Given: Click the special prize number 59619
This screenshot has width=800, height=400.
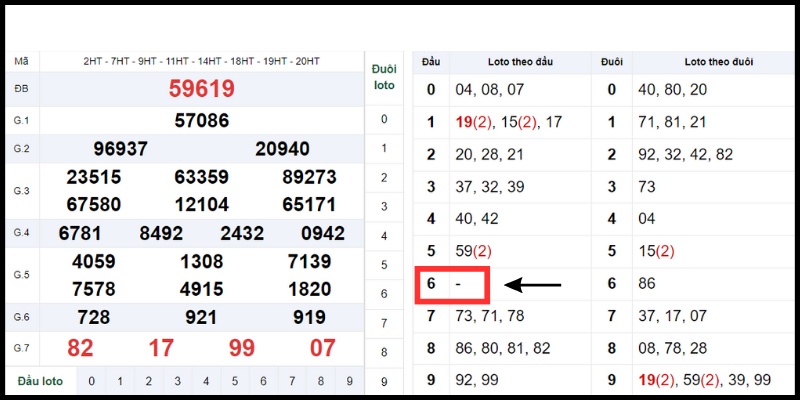Looking at the screenshot, I should [201, 90].
